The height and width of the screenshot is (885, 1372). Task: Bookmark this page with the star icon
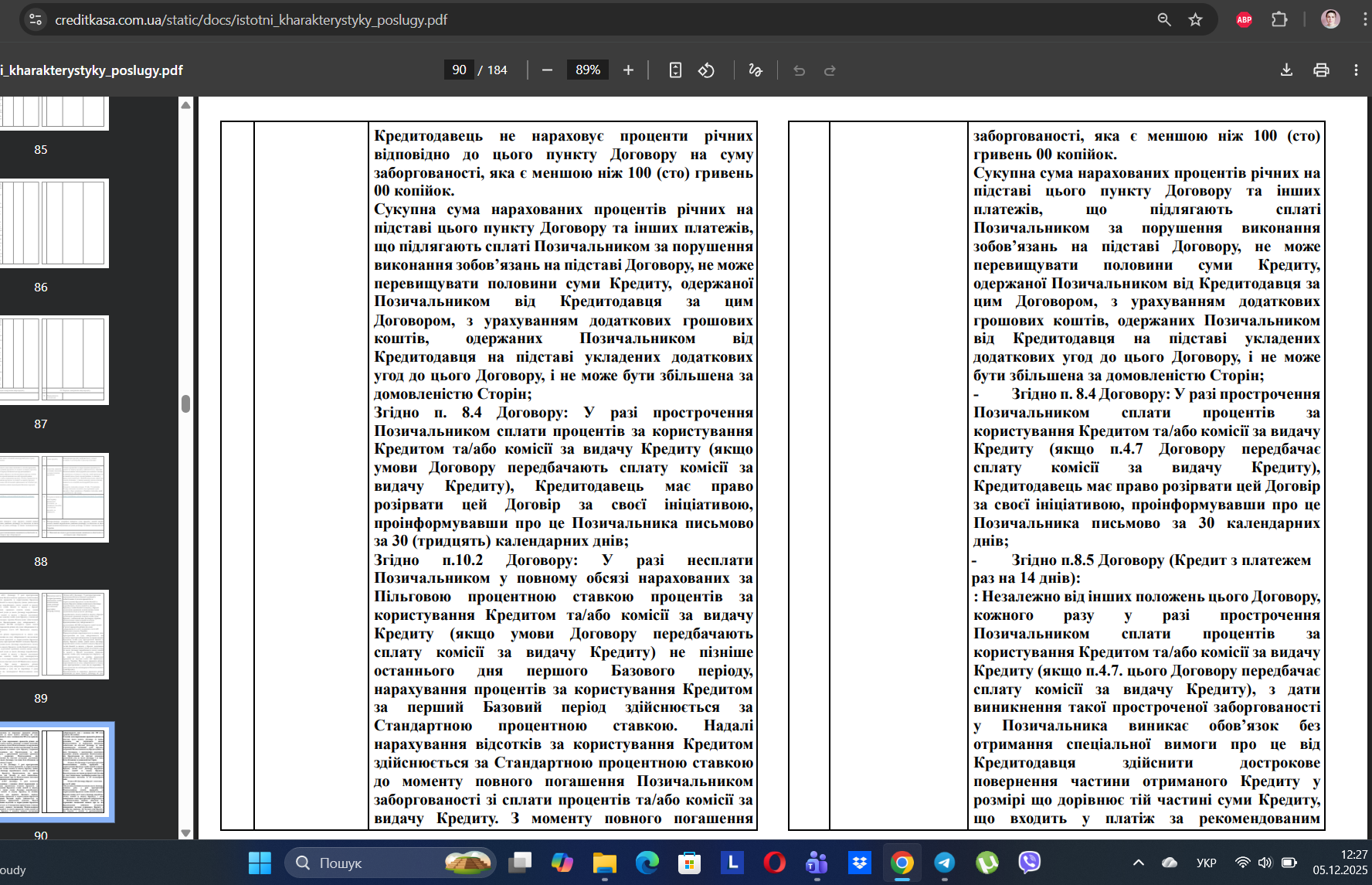pos(1195,19)
